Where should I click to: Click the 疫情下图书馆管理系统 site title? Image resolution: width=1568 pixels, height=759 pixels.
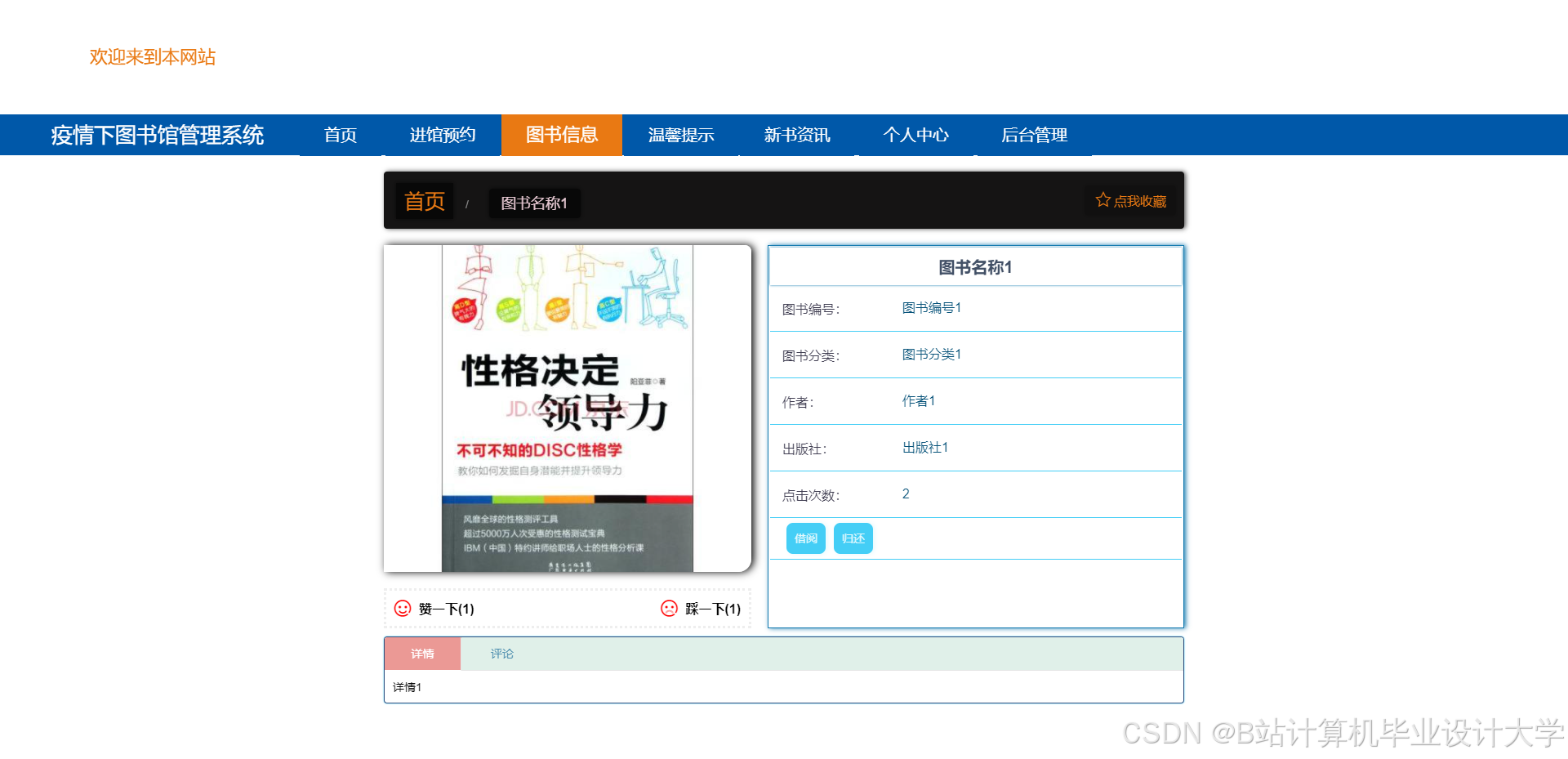tap(158, 135)
